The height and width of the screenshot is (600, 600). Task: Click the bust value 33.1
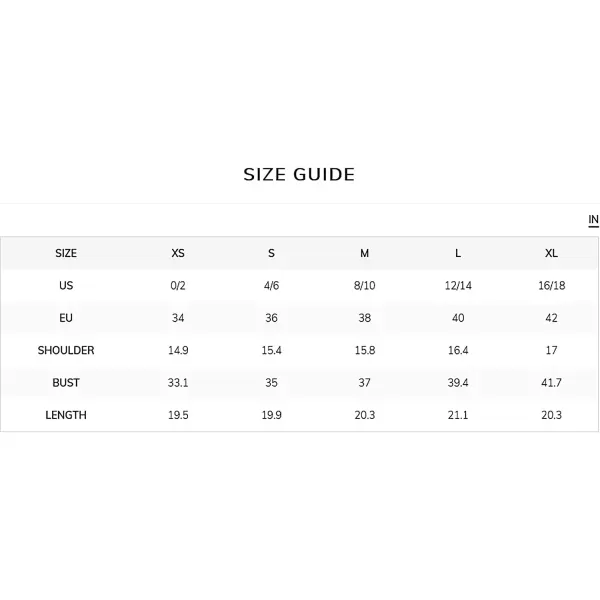(x=178, y=383)
